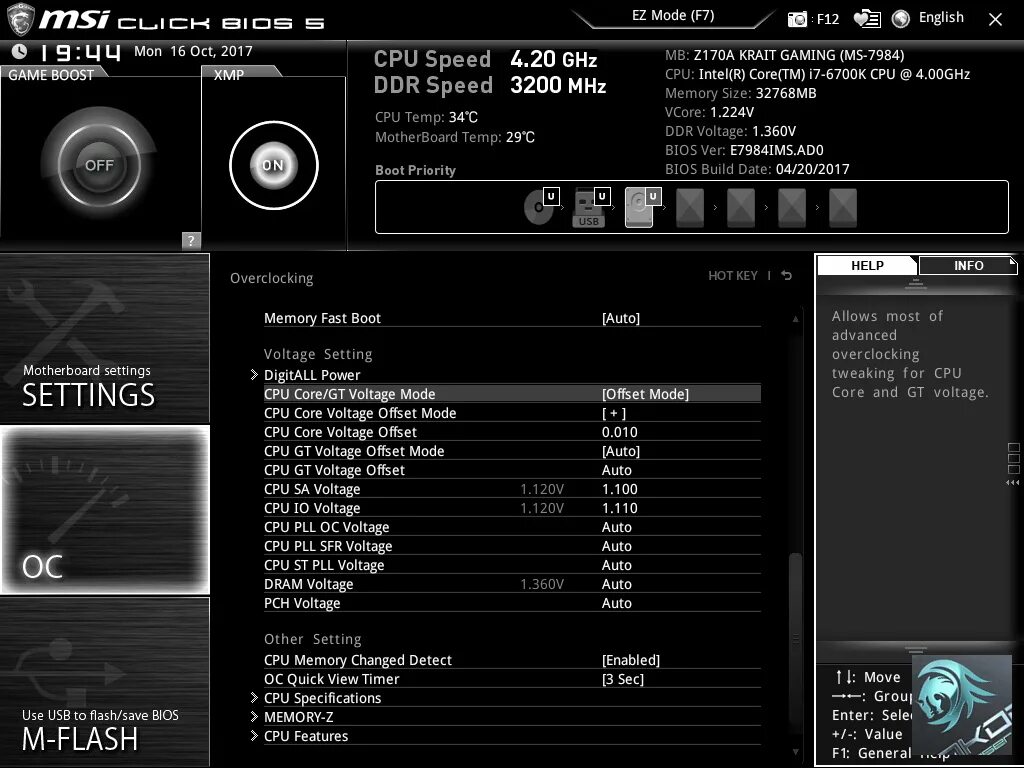Edit CPU IO Voltage value 1.110
The height and width of the screenshot is (768, 1024).
[x=620, y=507]
